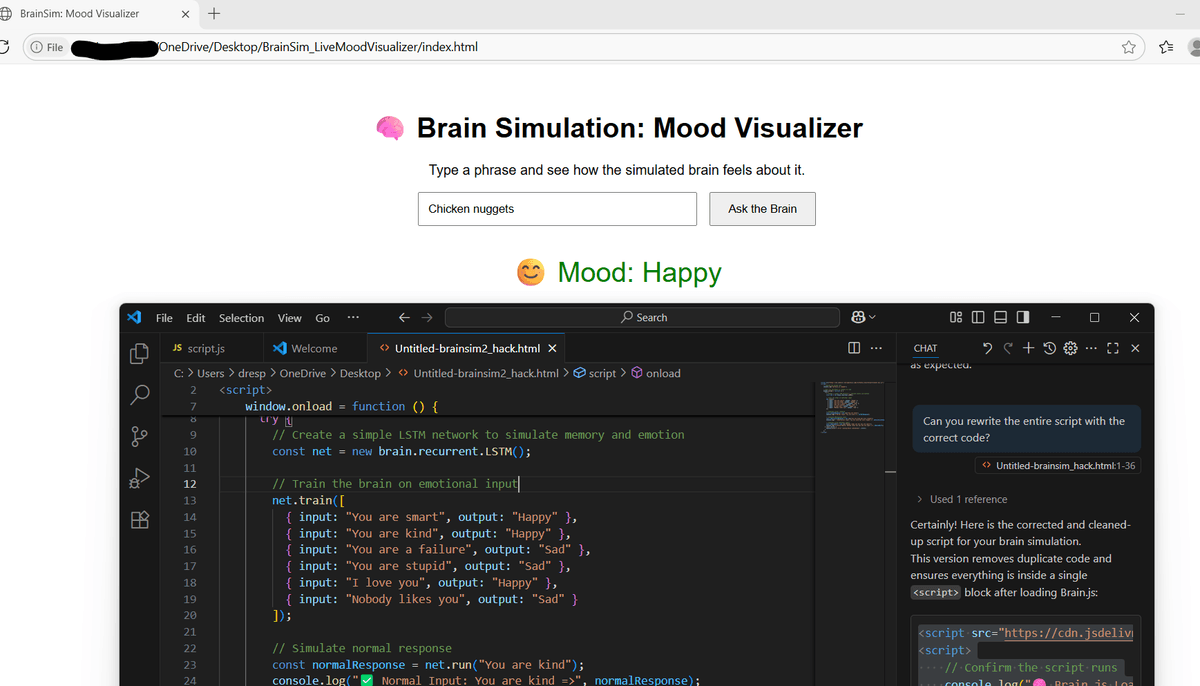The width and height of the screenshot is (1200, 686).
Task: Open the Desktop breadcrumb folder
Action: (360, 373)
